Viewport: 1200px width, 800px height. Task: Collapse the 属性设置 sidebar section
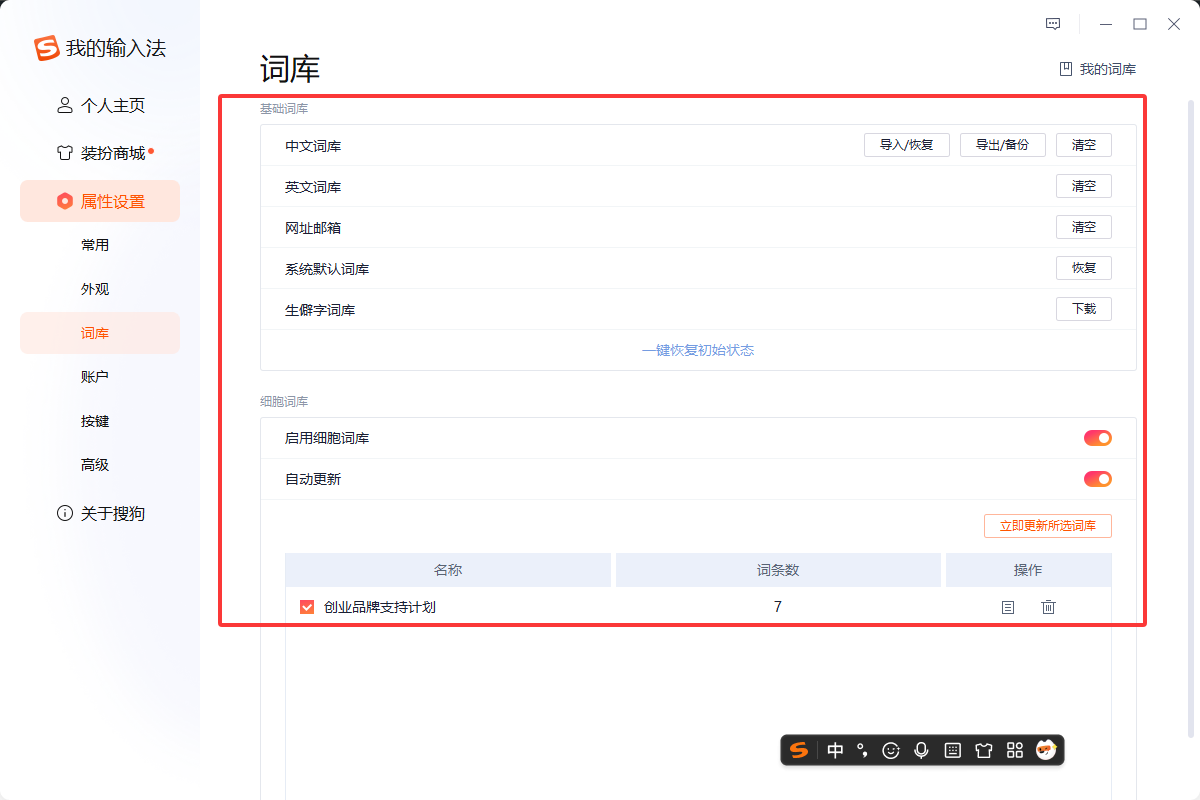click(x=100, y=201)
